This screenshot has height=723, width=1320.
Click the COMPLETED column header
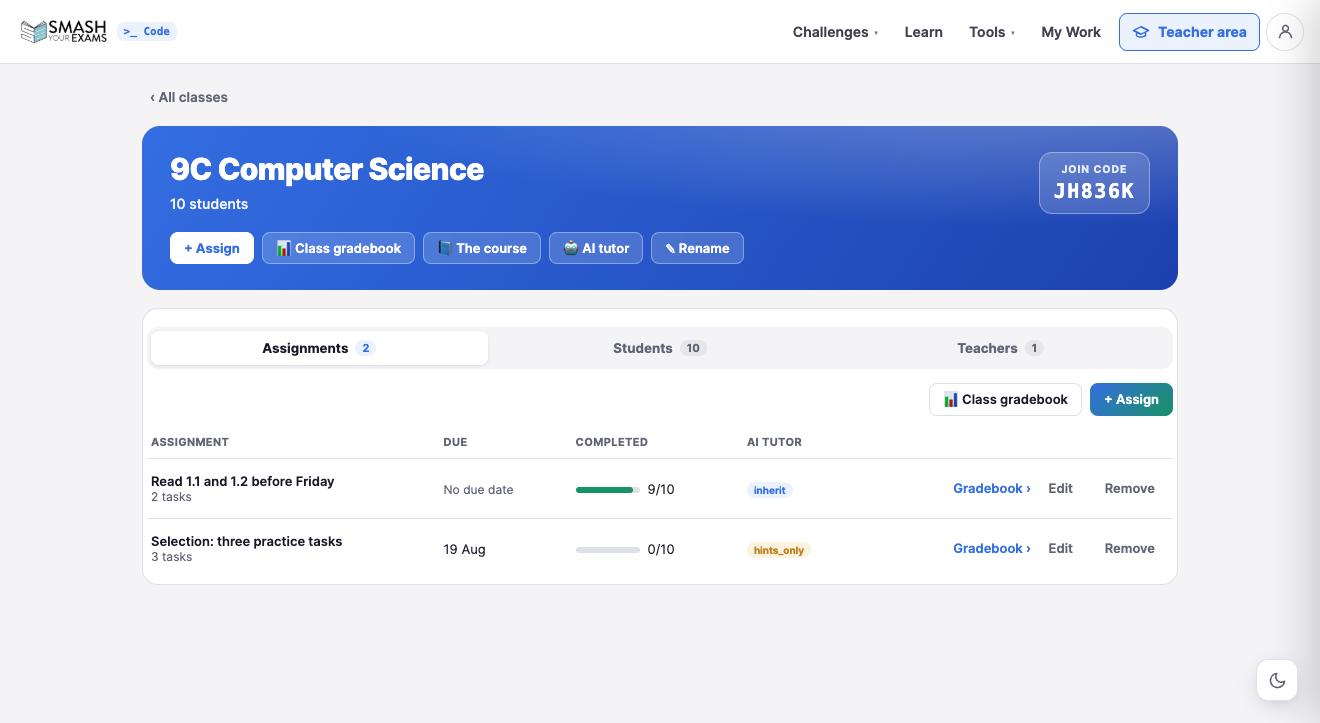pyautogui.click(x=612, y=442)
